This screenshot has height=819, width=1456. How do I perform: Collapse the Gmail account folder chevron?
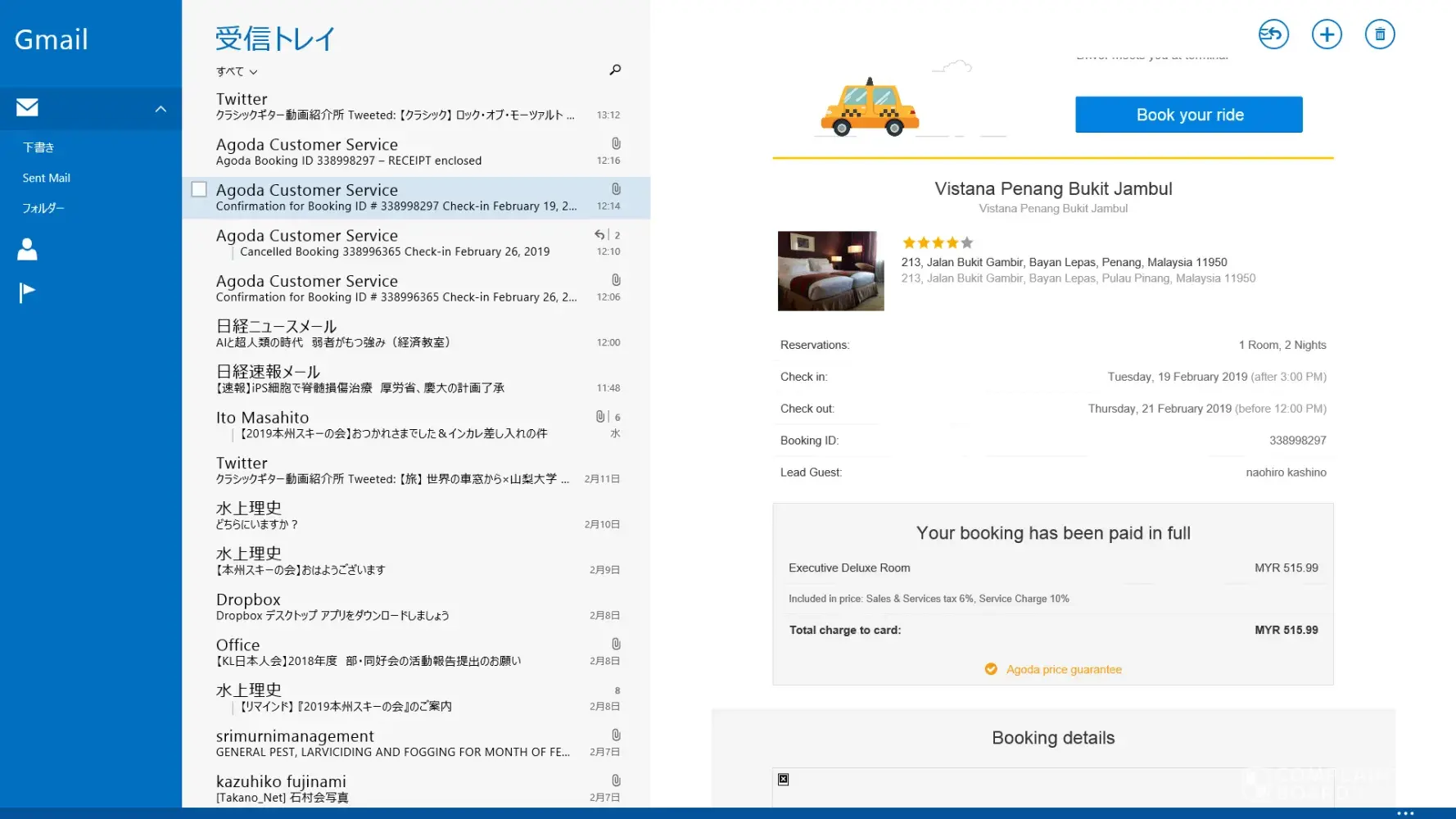point(161,108)
